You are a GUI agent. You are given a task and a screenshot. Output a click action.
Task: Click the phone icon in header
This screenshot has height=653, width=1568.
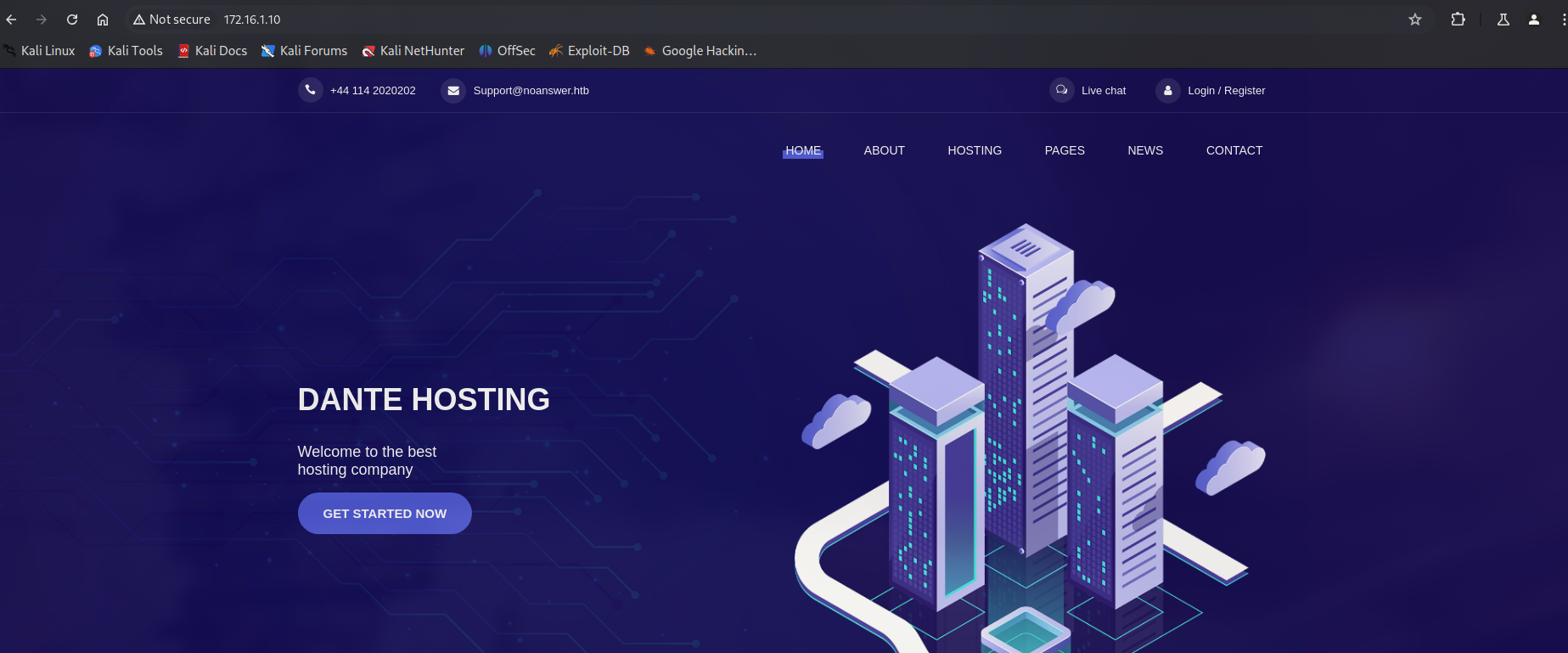click(311, 90)
